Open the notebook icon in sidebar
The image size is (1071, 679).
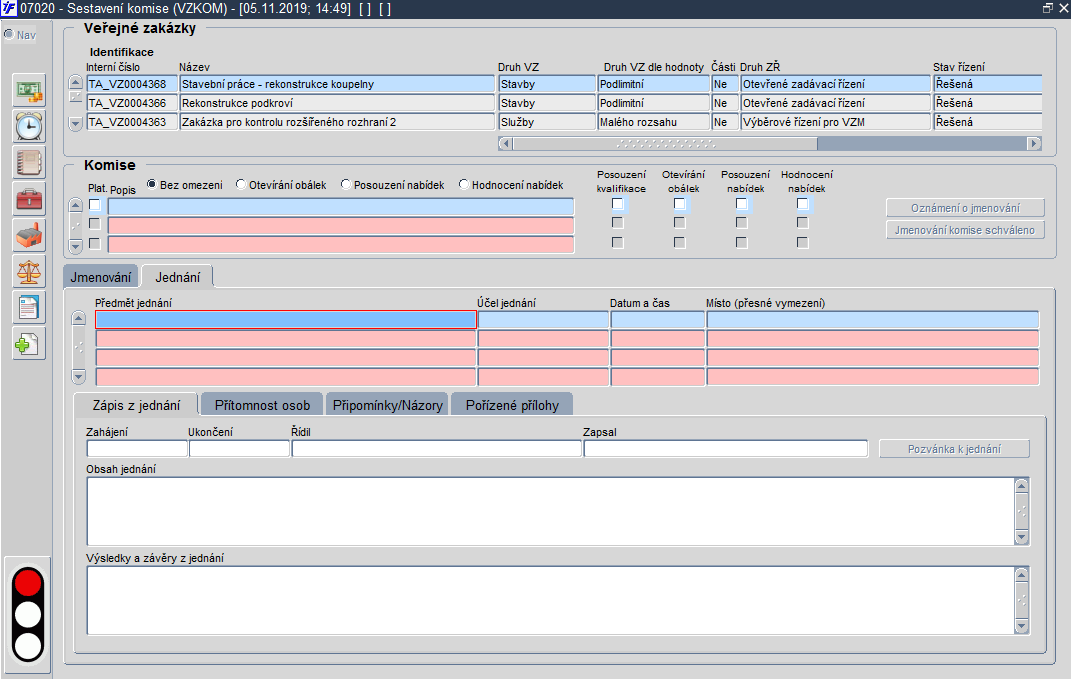coord(29,163)
